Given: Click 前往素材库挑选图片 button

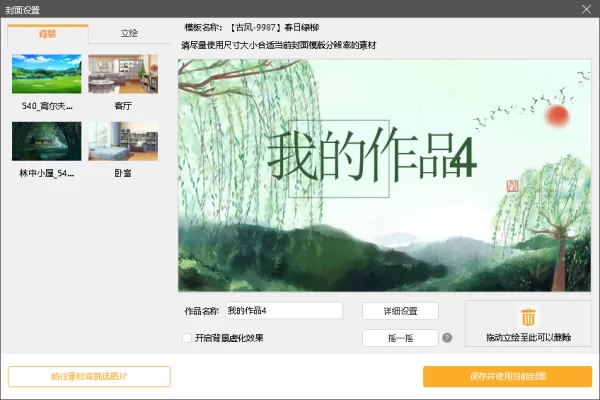Looking at the screenshot, I should 89,377.
